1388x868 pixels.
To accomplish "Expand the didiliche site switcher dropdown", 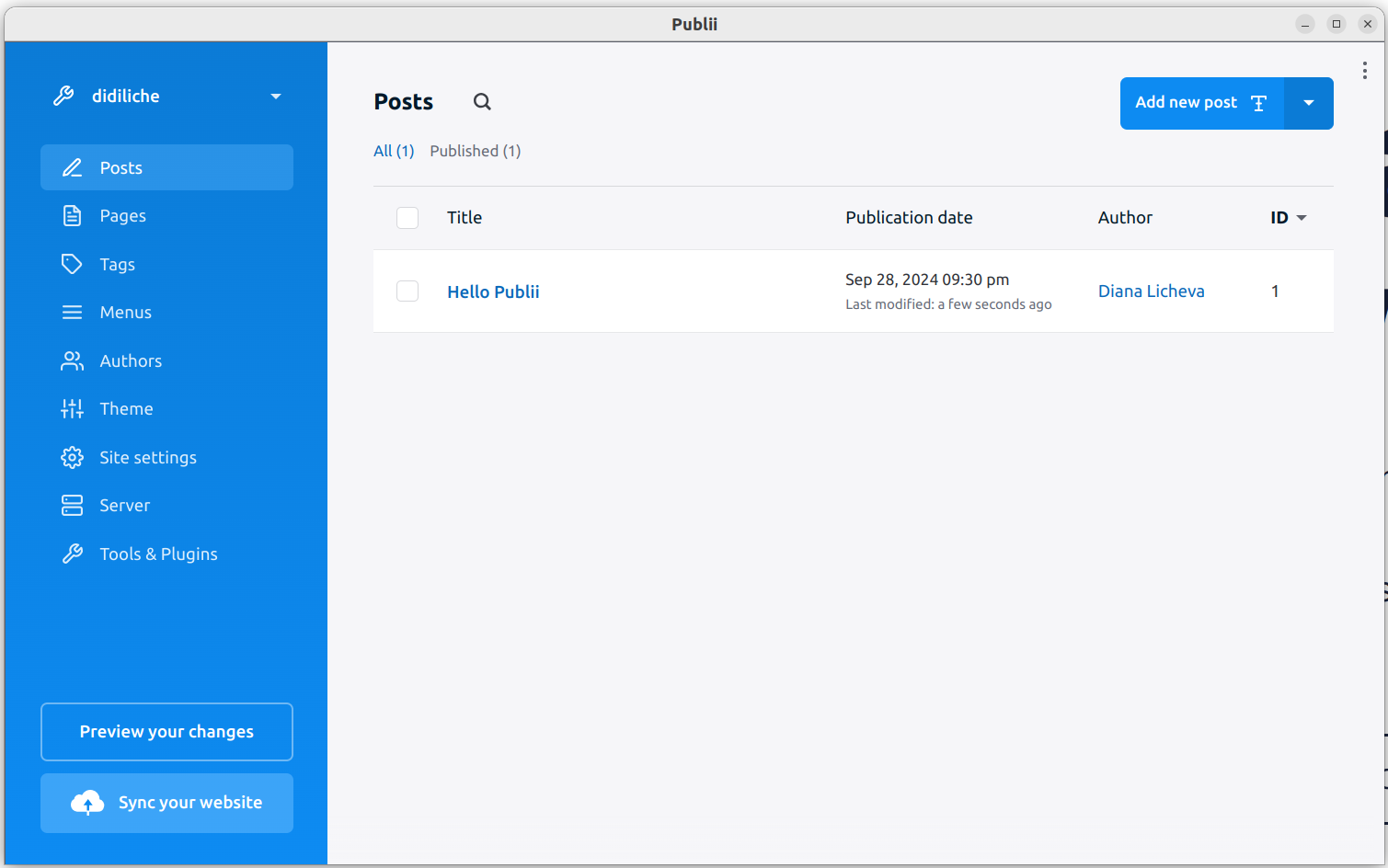I will (275, 97).
